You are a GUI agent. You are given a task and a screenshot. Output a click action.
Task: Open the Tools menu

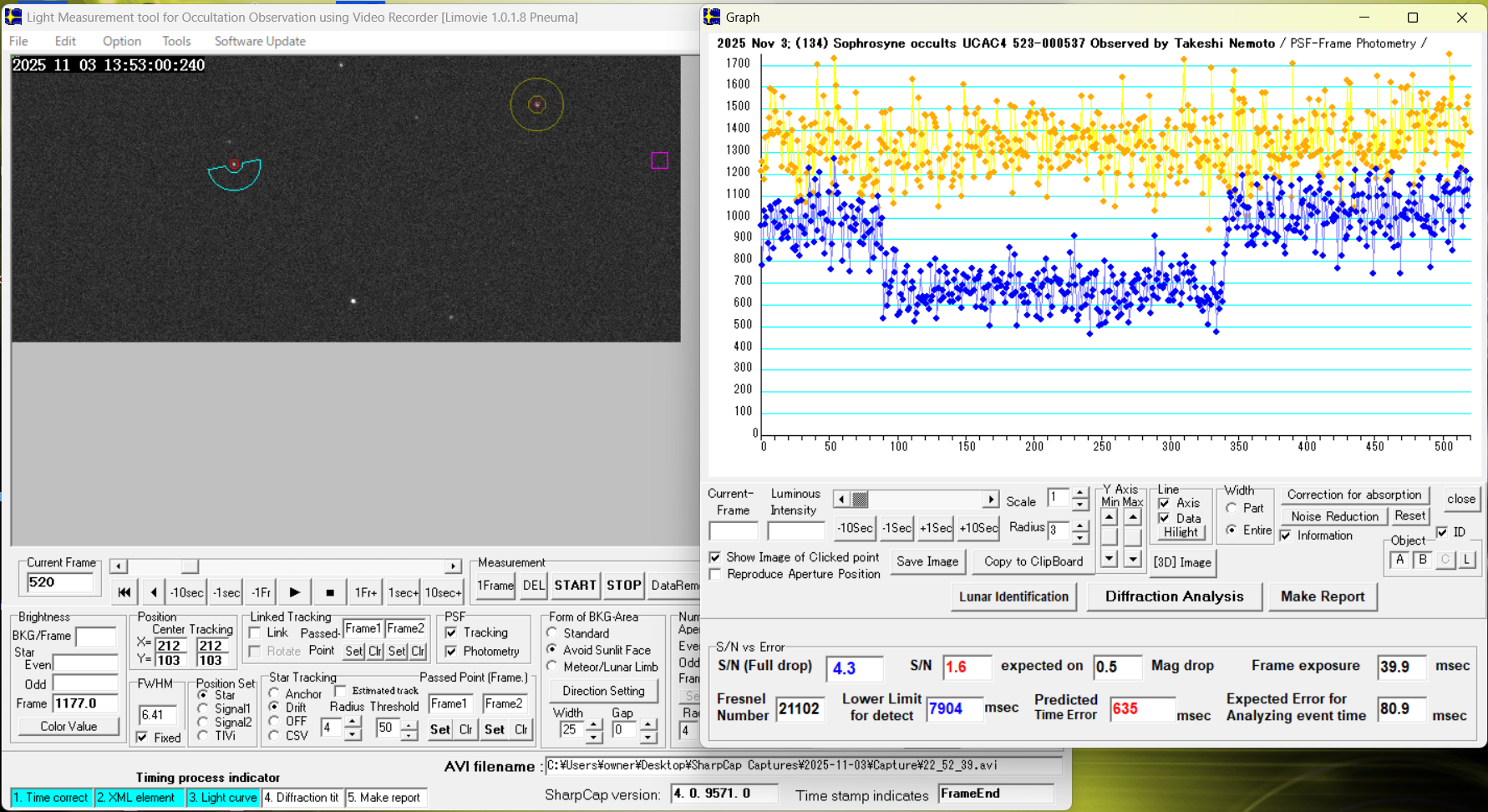pos(176,41)
